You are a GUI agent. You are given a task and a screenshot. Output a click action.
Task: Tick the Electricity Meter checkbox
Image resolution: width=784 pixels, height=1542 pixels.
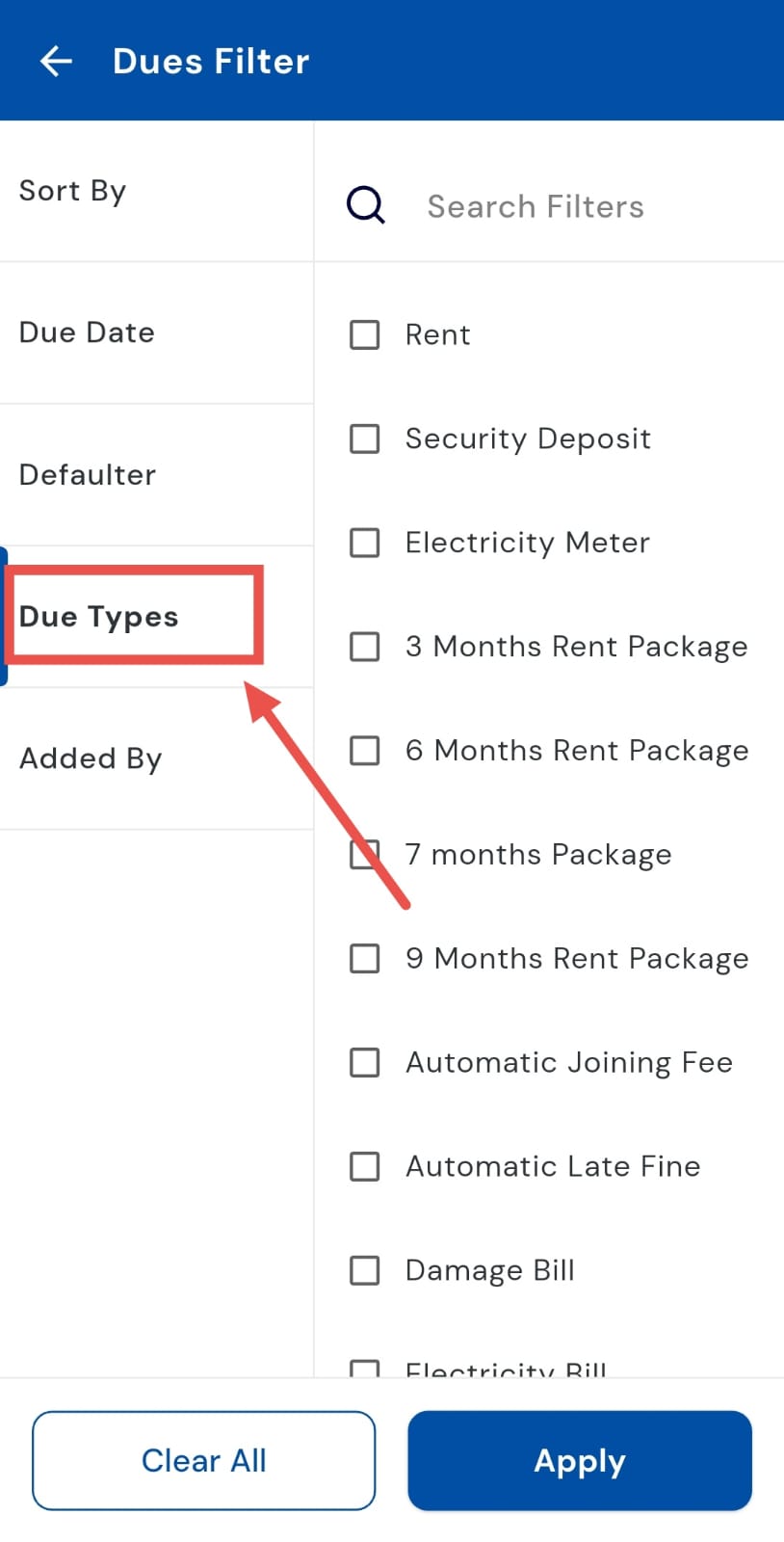[x=364, y=543]
